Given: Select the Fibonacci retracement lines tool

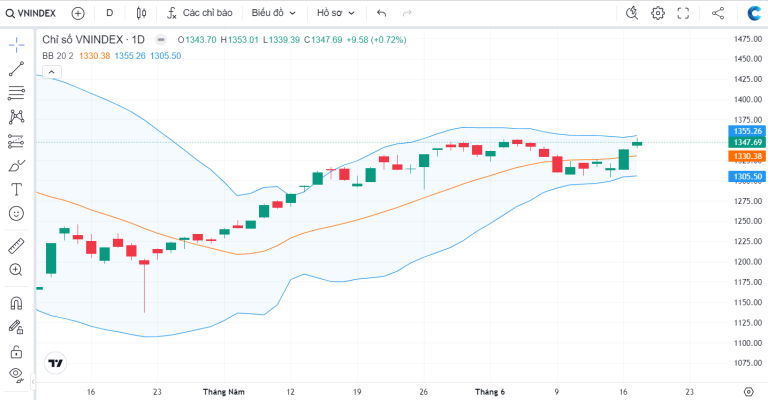Looking at the screenshot, I should 16,93.
